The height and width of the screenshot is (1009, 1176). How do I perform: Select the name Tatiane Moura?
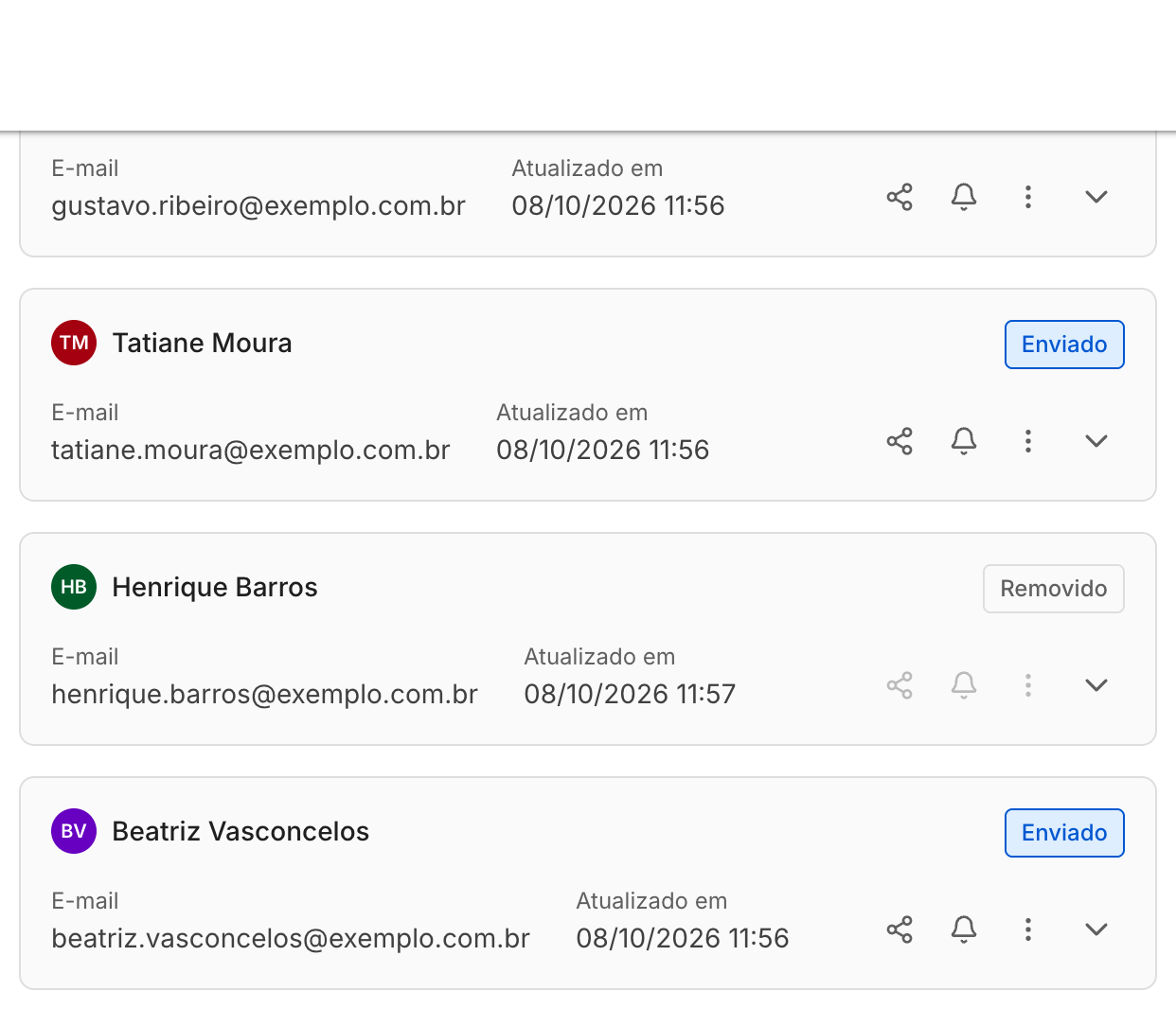point(202,343)
